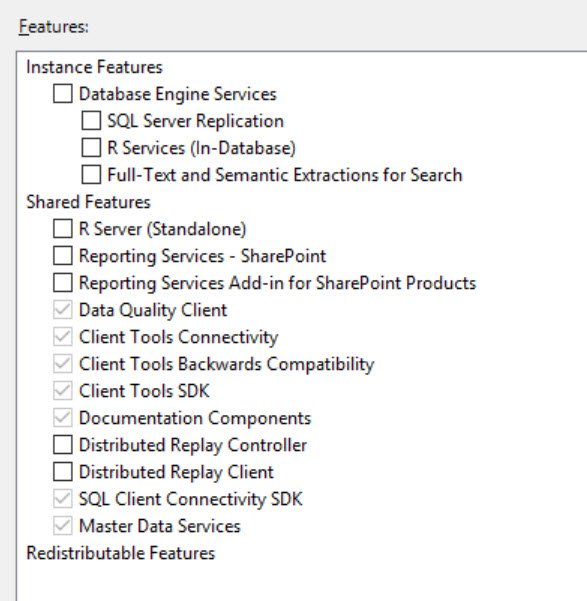Click the SQL Client Connectivity SDK checkbox

point(62,499)
